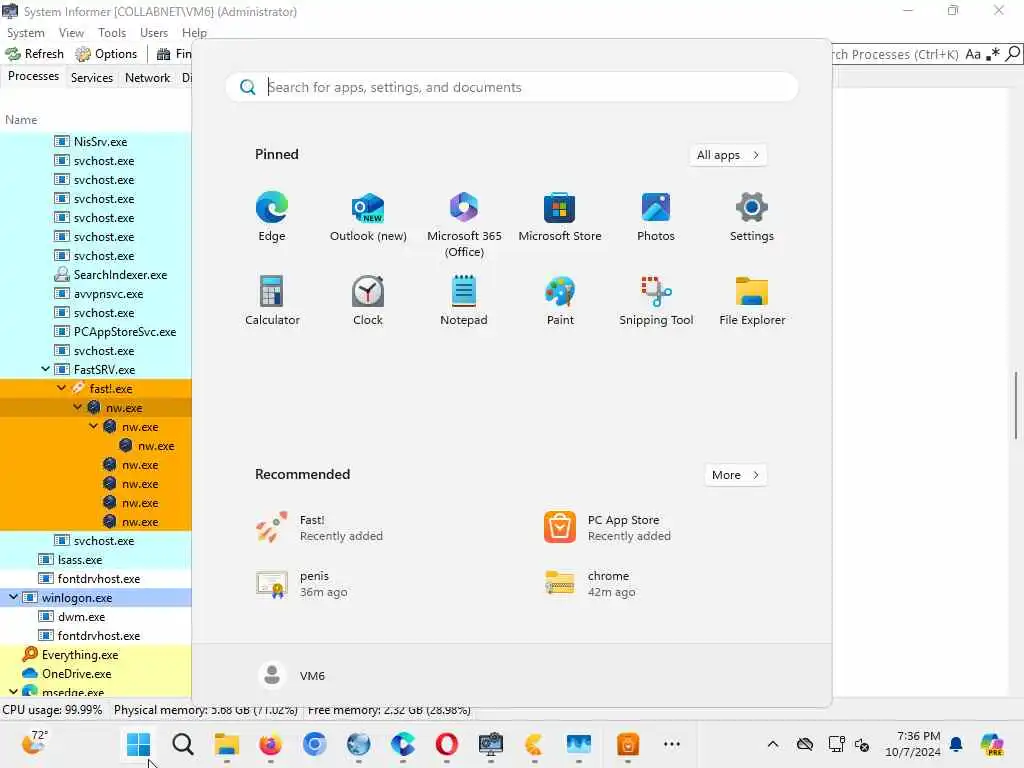
Task: Open the taskbar overflow three-dots menu
Action: pyautogui.click(x=671, y=744)
